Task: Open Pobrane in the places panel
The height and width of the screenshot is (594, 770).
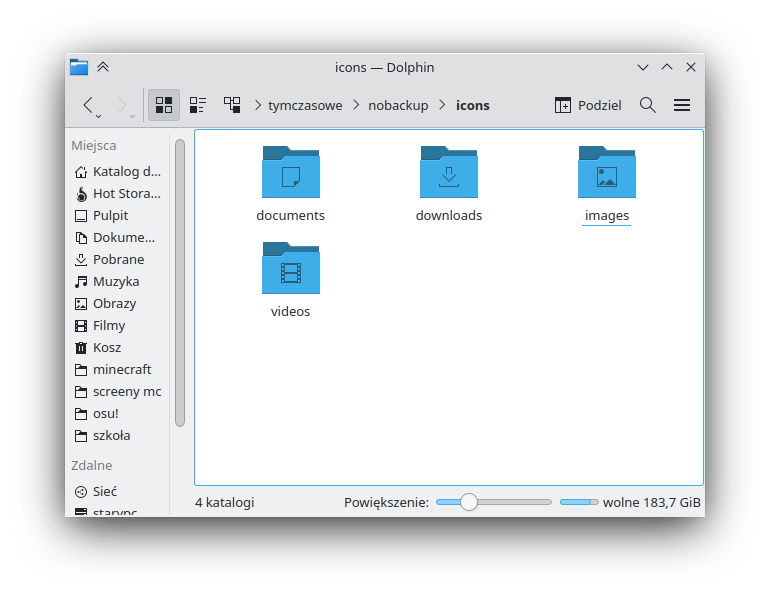Action: (x=118, y=259)
